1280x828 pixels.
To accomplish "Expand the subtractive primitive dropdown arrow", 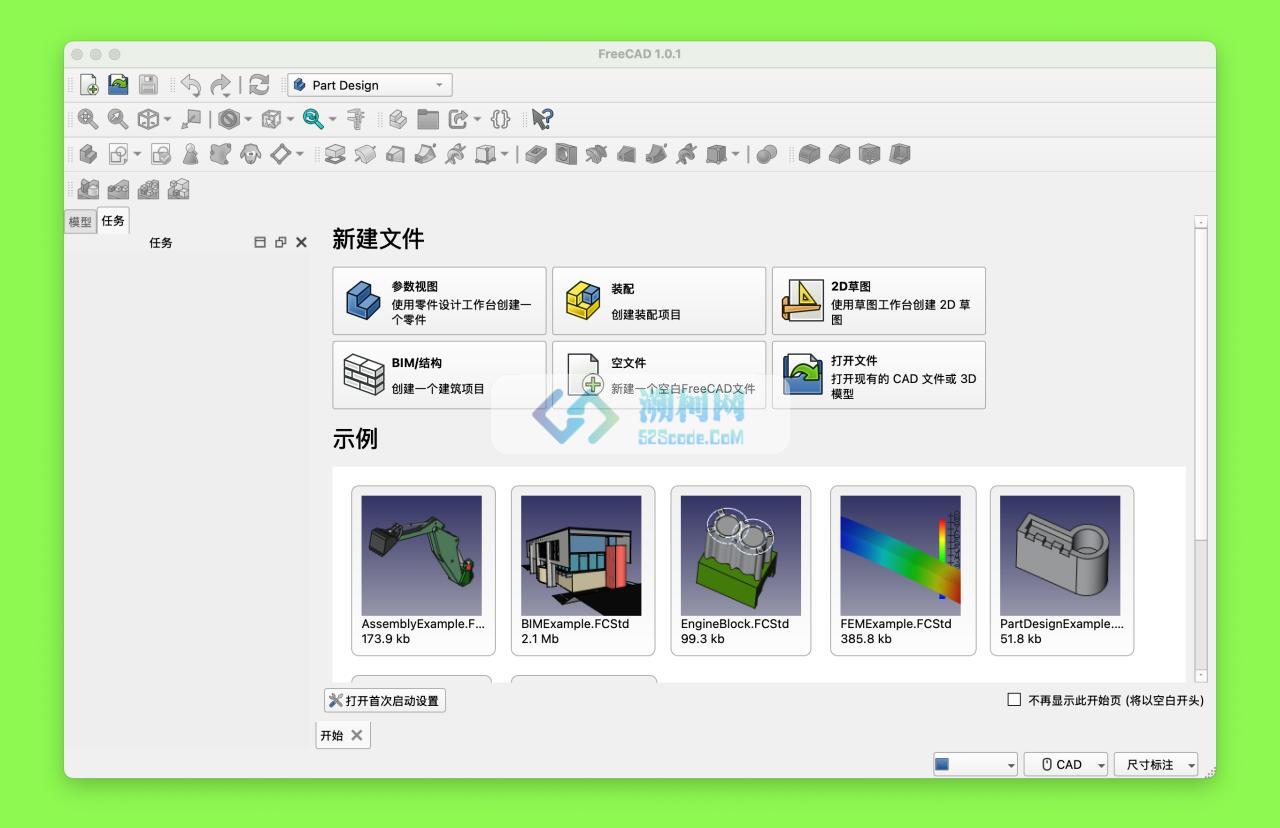I will (x=735, y=155).
